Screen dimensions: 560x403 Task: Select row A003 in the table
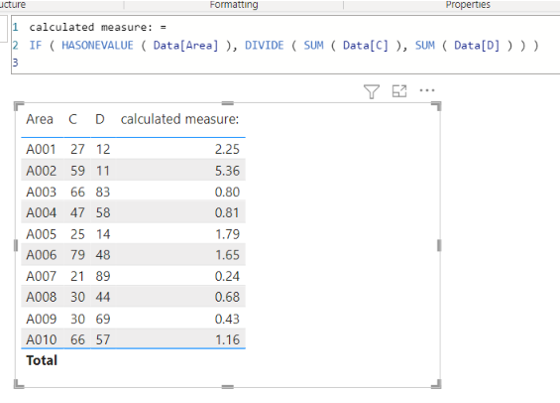133,192
